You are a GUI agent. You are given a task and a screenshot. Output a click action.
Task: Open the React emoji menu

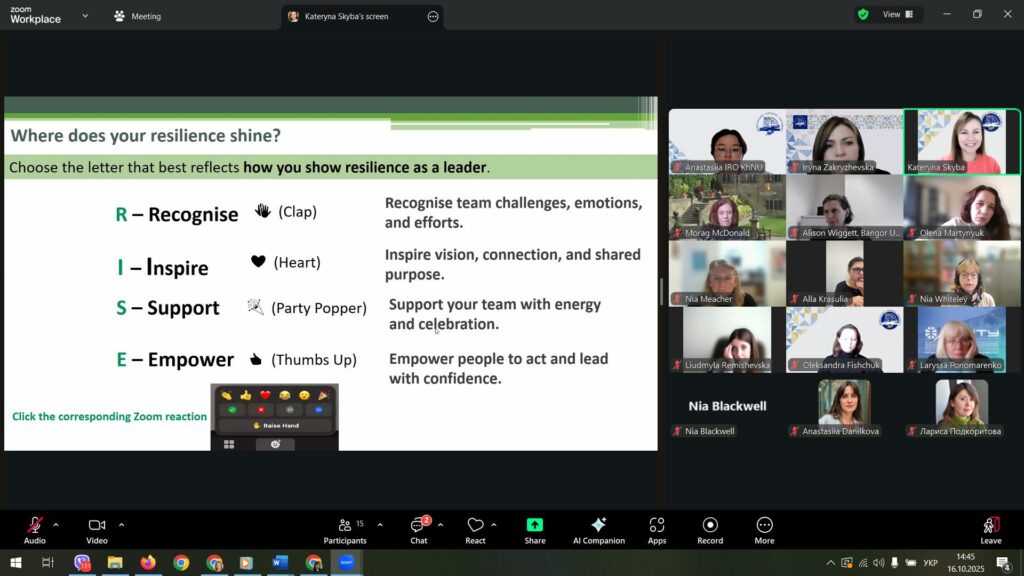click(x=475, y=530)
